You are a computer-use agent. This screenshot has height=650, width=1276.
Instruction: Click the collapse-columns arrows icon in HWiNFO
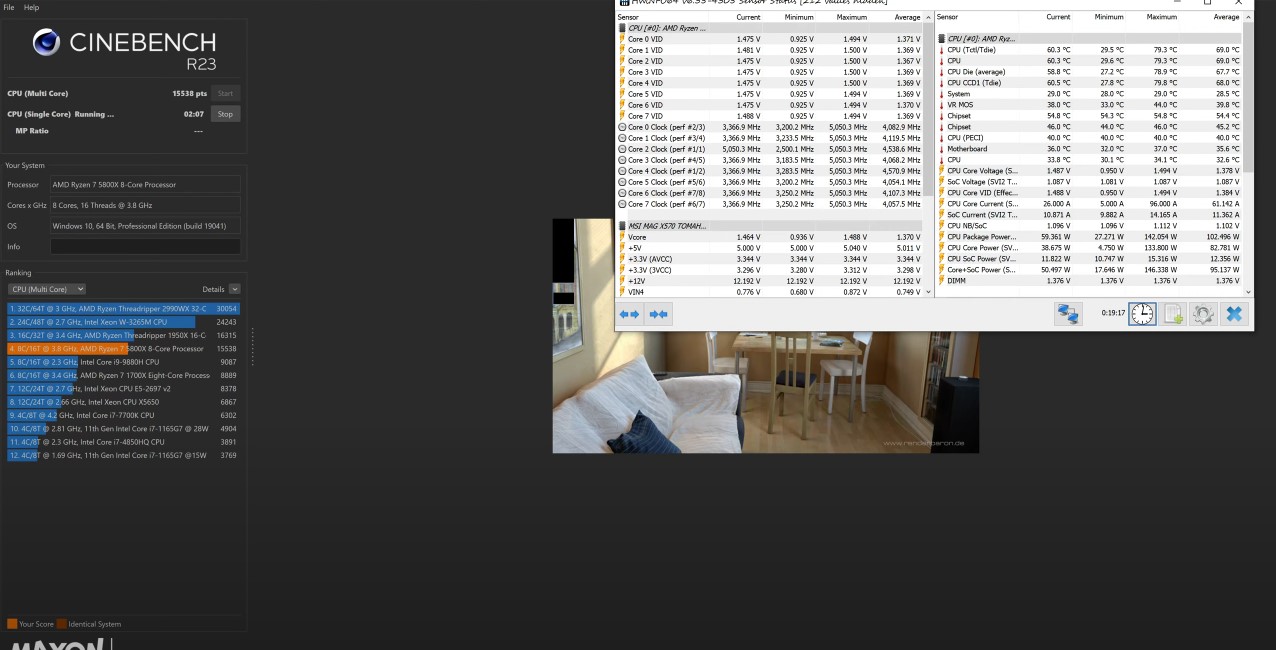pos(658,314)
